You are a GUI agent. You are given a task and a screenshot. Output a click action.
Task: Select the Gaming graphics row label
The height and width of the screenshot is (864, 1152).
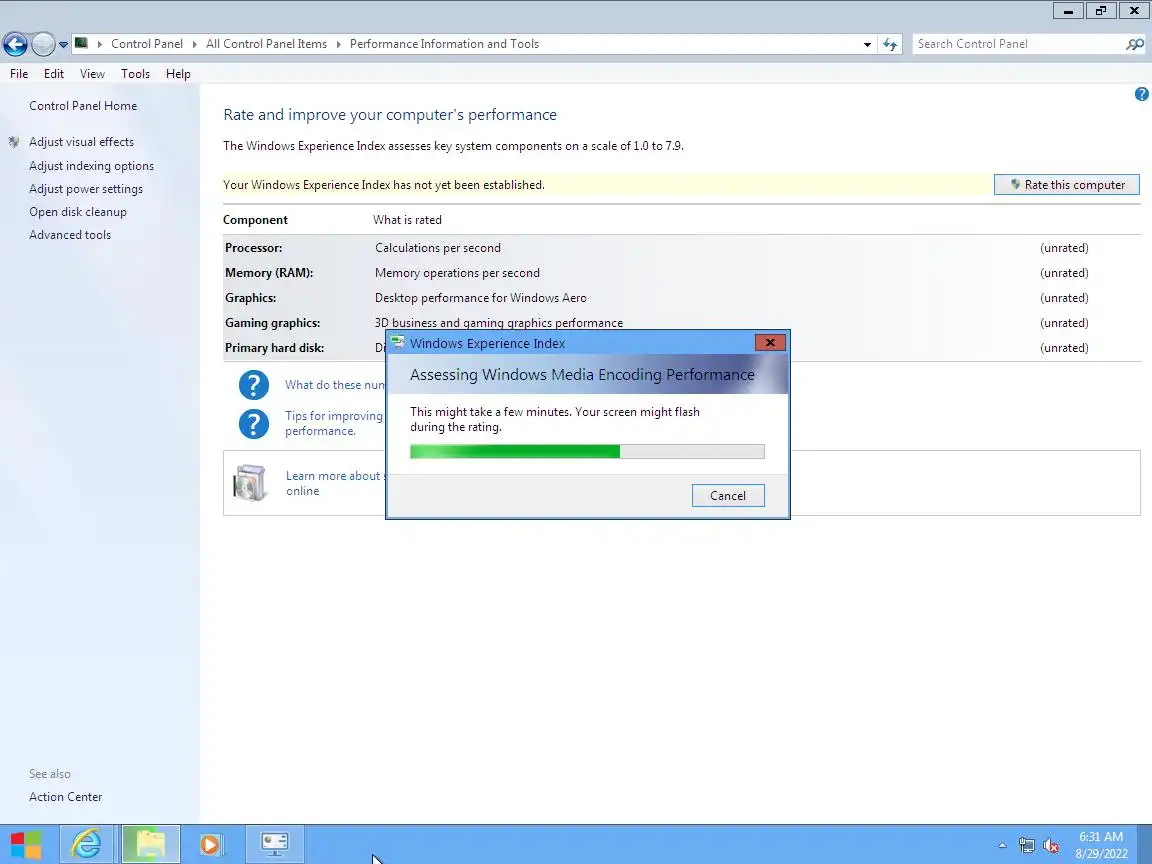coord(273,323)
